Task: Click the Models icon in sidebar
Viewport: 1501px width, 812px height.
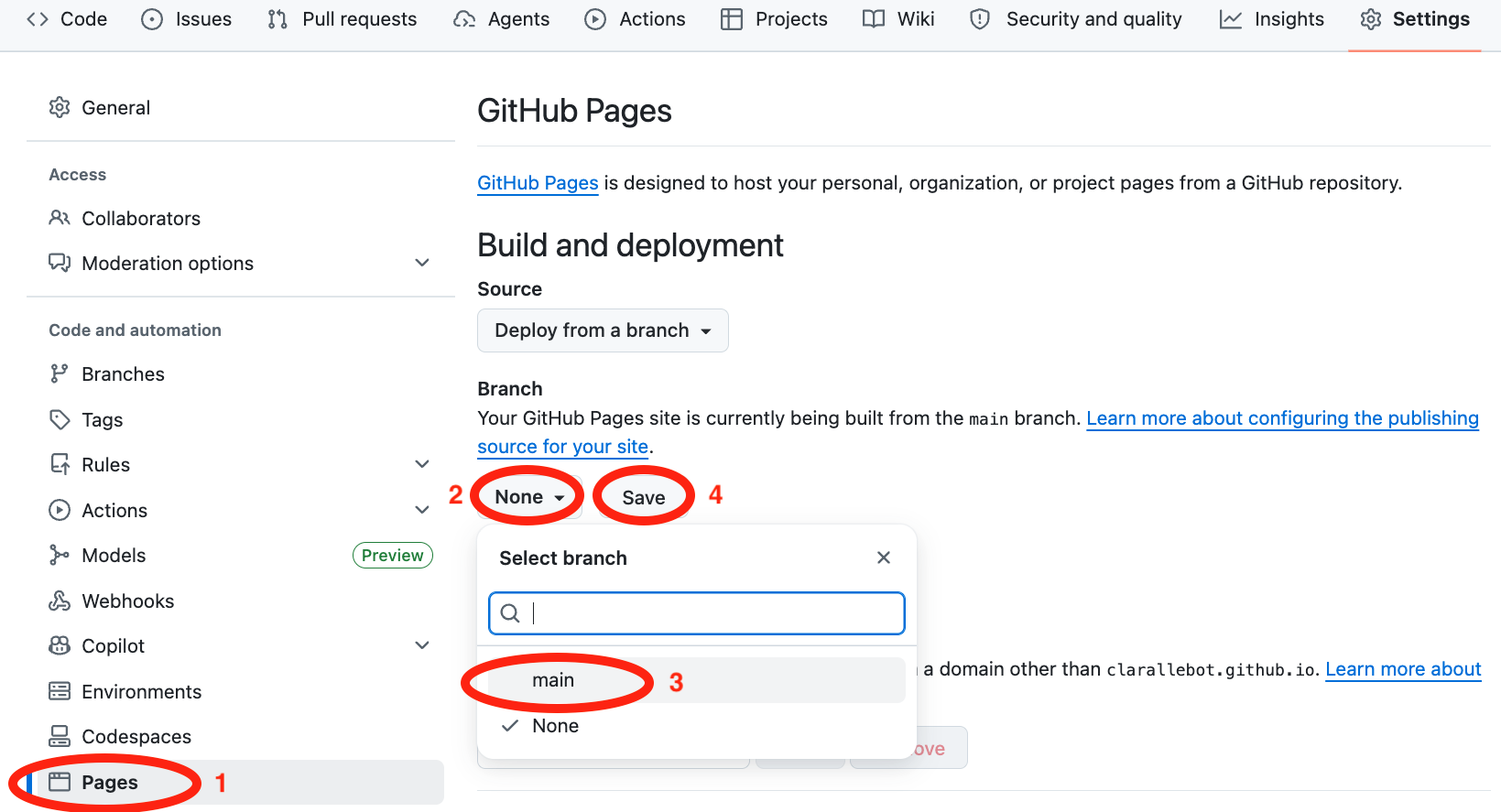Action: (60, 555)
